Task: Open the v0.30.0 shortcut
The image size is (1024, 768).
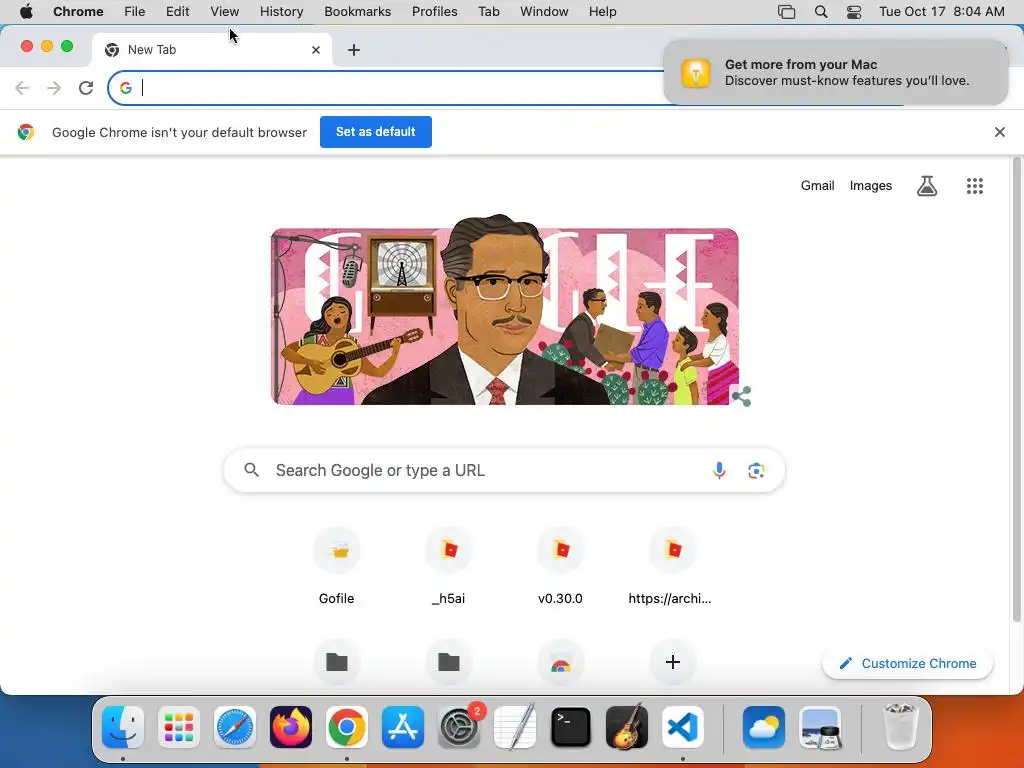Action: tap(560, 566)
